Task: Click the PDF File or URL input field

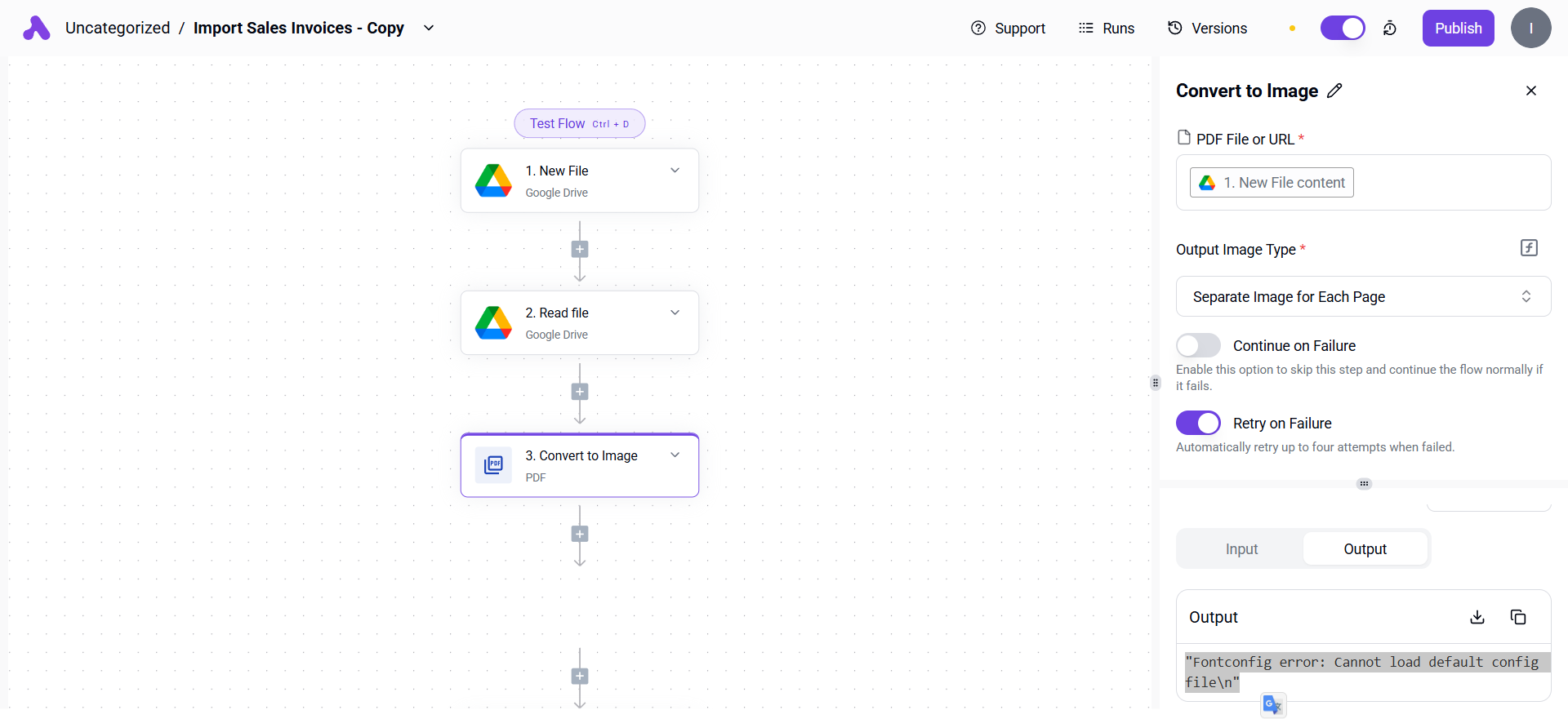Action: click(x=1363, y=183)
